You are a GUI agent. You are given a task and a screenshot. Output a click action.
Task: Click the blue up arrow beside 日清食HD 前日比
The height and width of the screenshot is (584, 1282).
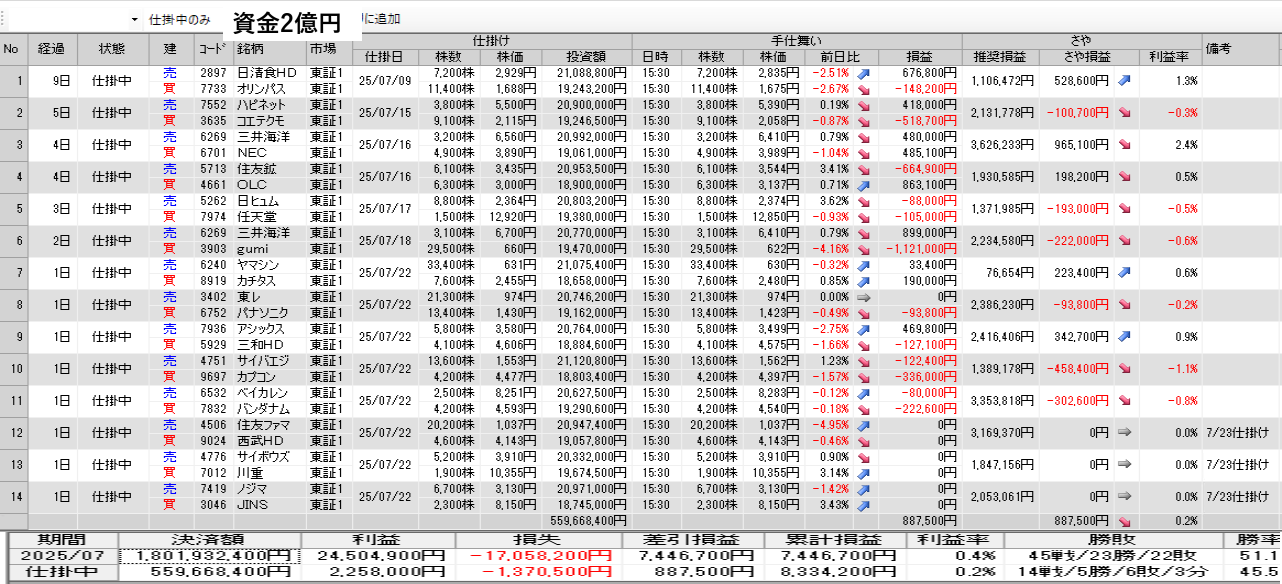tap(864, 73)
